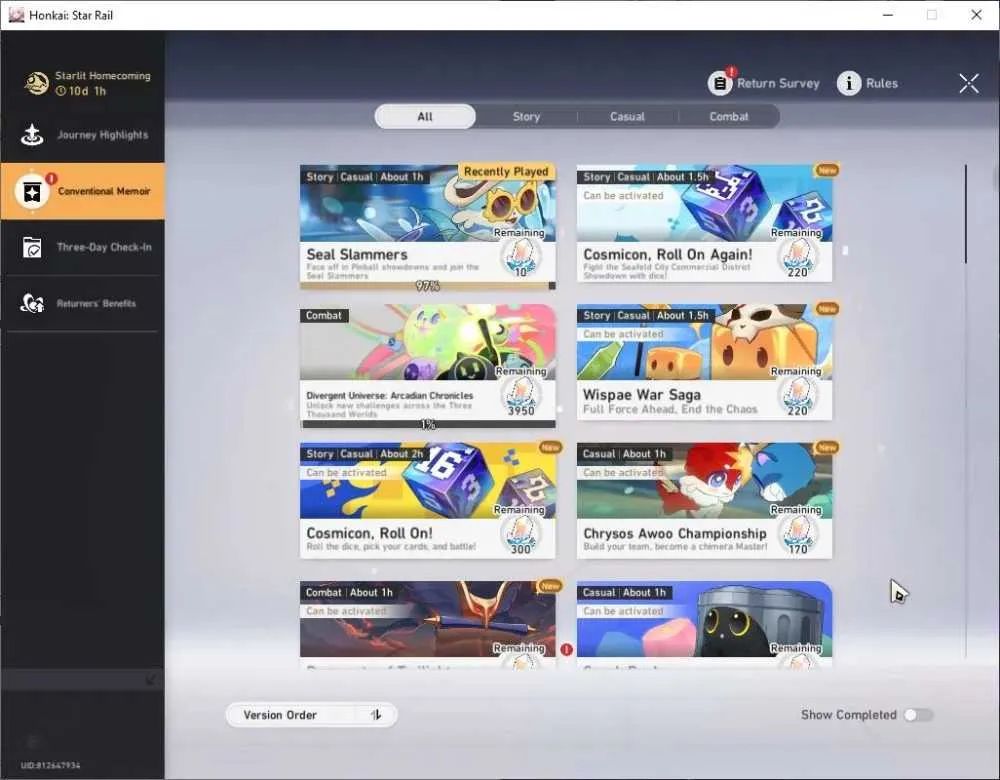View Rules via the info icon
Viewport: 1000px width, 780px height.
[849, 83]
